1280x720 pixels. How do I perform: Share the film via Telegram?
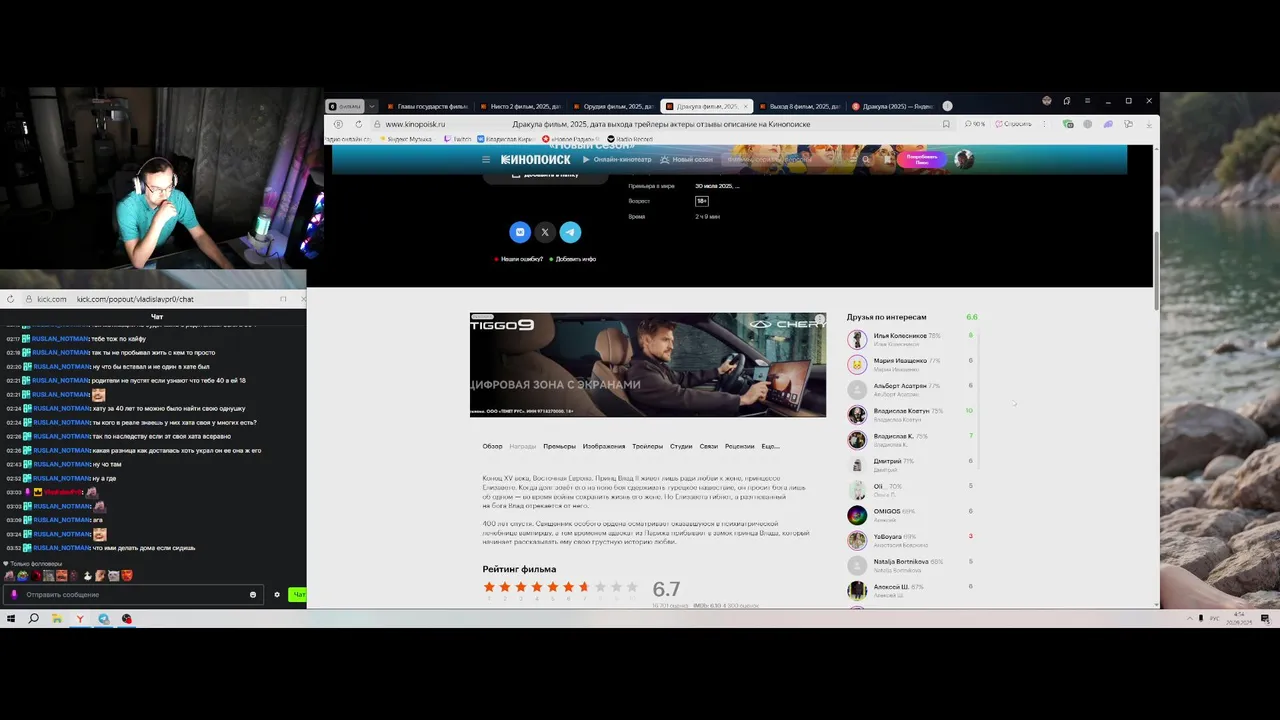[570, 232]
